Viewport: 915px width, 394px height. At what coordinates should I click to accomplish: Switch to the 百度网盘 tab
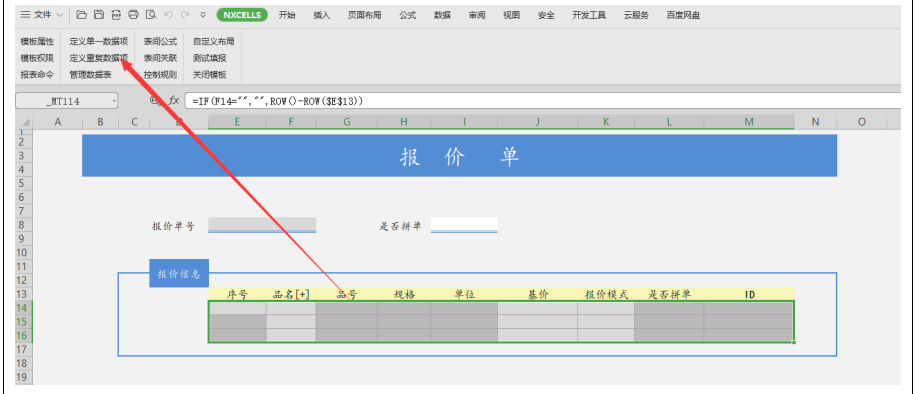click(x=683, y=15)
